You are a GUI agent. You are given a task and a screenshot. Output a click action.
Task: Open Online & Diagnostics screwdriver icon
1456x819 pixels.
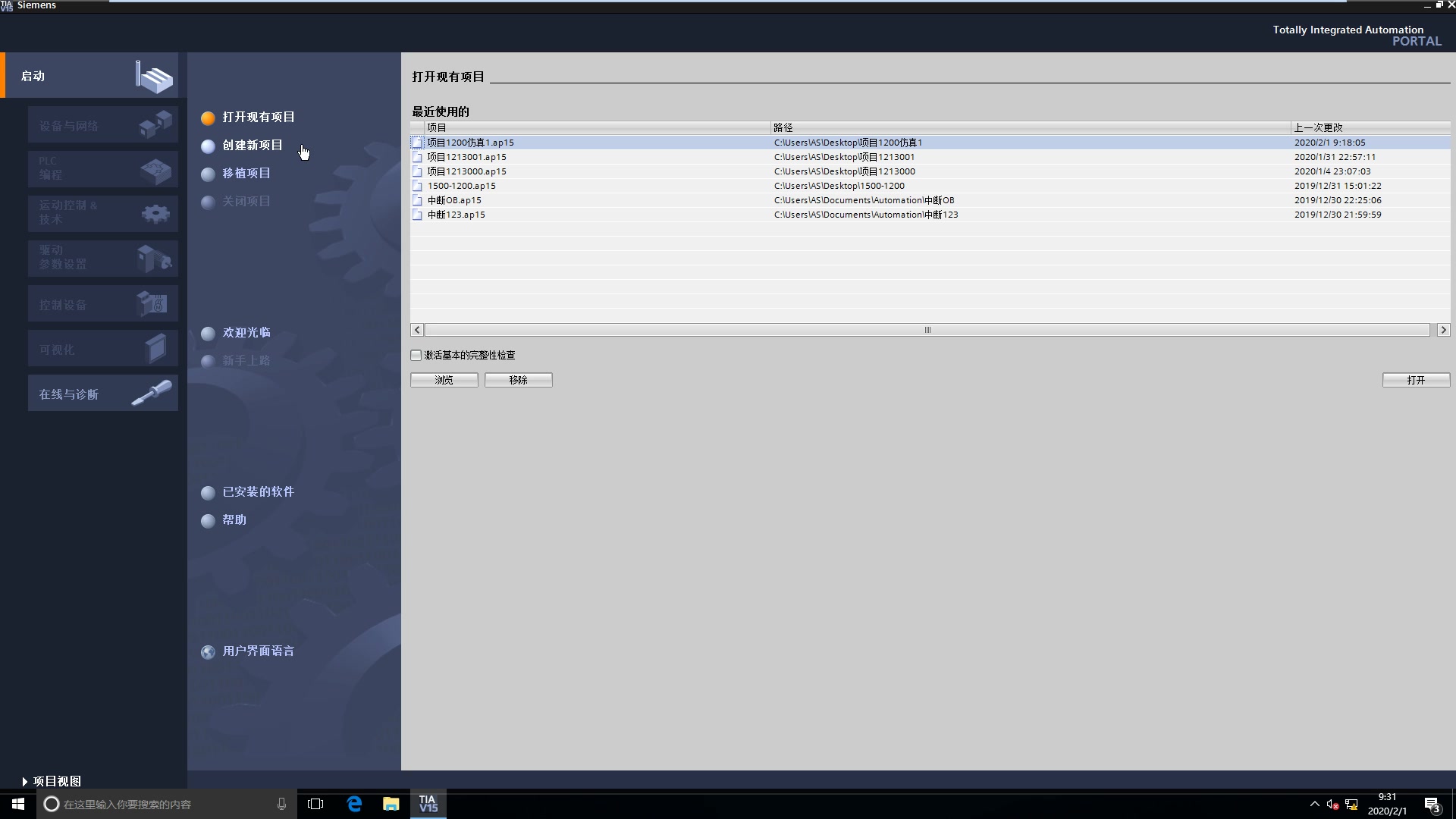pyautogui.click(x=152, y=393)
